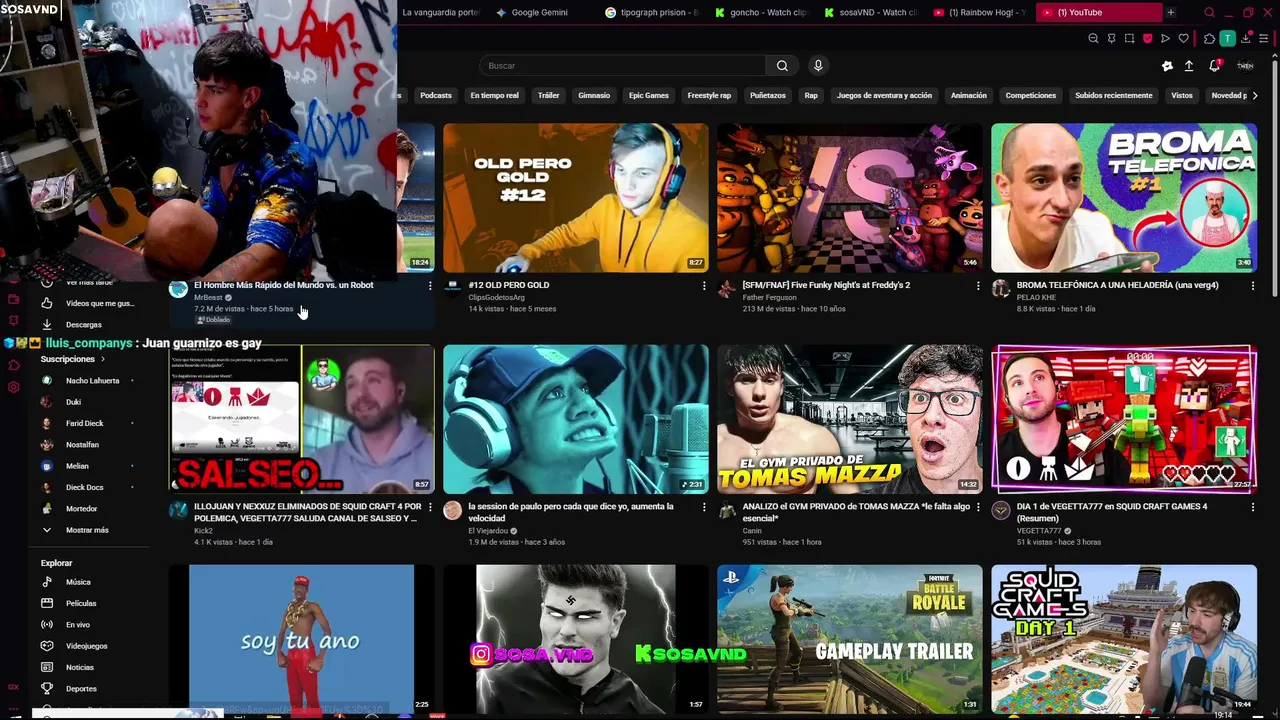
Task: Select Podcasts category chip
Action: (x=436, y=96)
